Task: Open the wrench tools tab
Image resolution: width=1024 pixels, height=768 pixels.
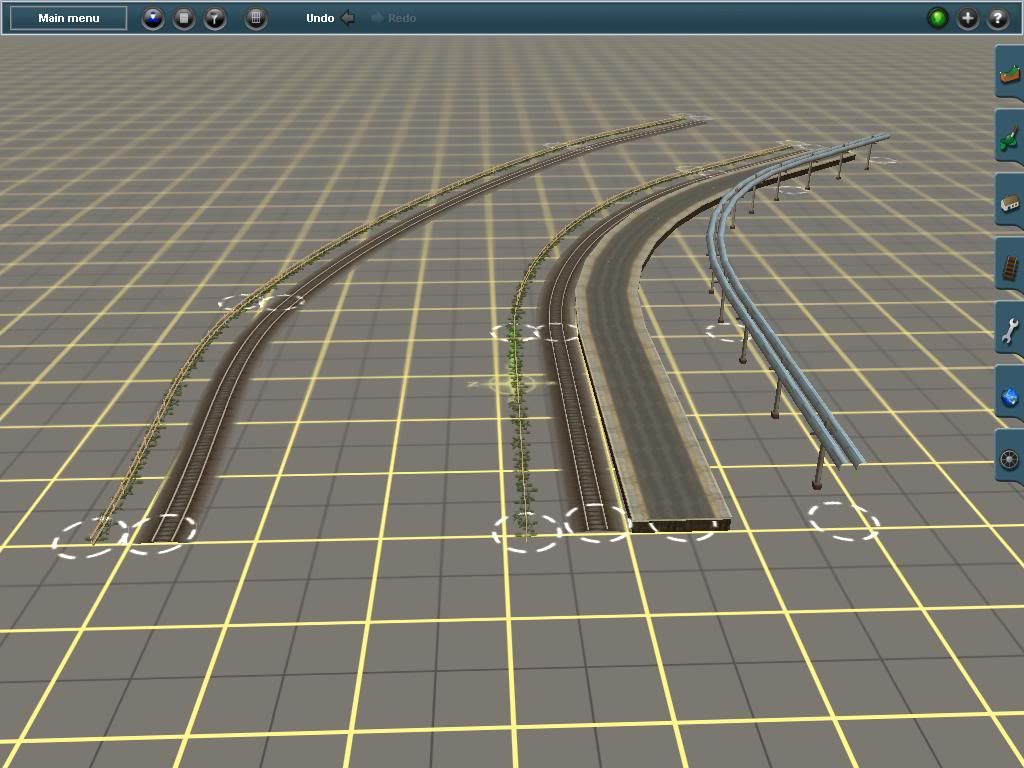Action: (x=1010, y=328)
